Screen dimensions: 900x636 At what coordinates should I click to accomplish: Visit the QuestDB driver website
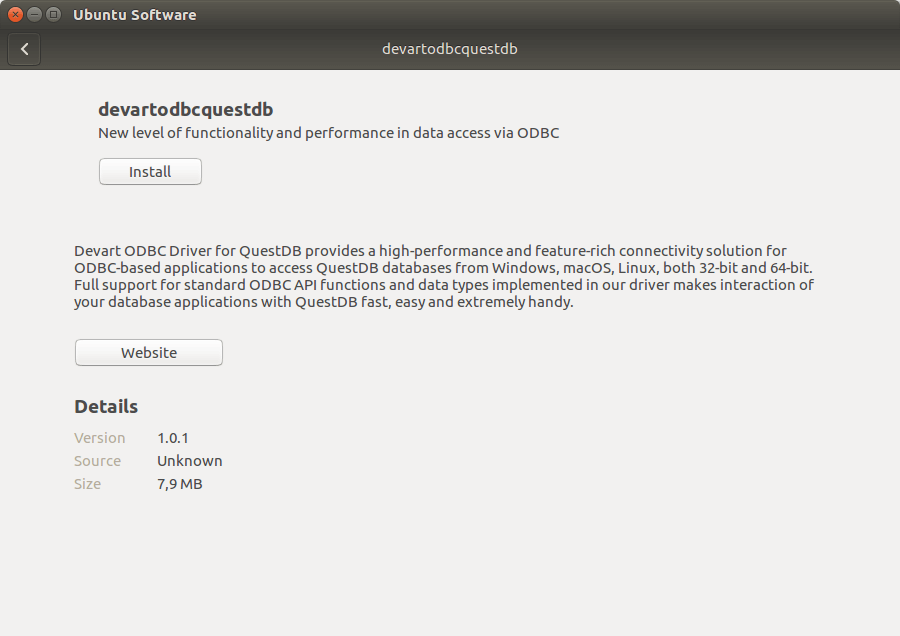coord(148,352)
